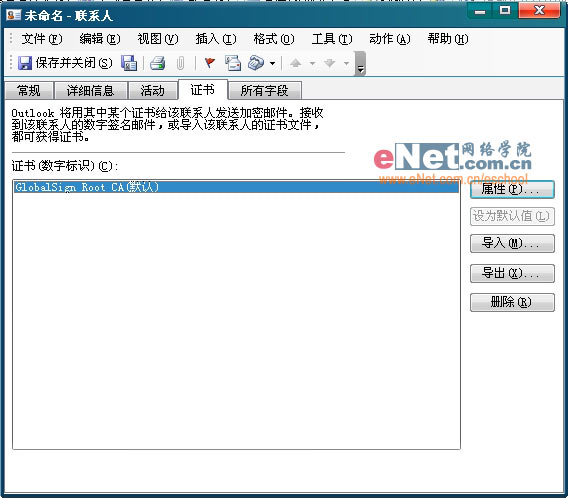Click the red Follow Up flag icon
The height and width of the screenshot is (498, 568).
point(209,63)
